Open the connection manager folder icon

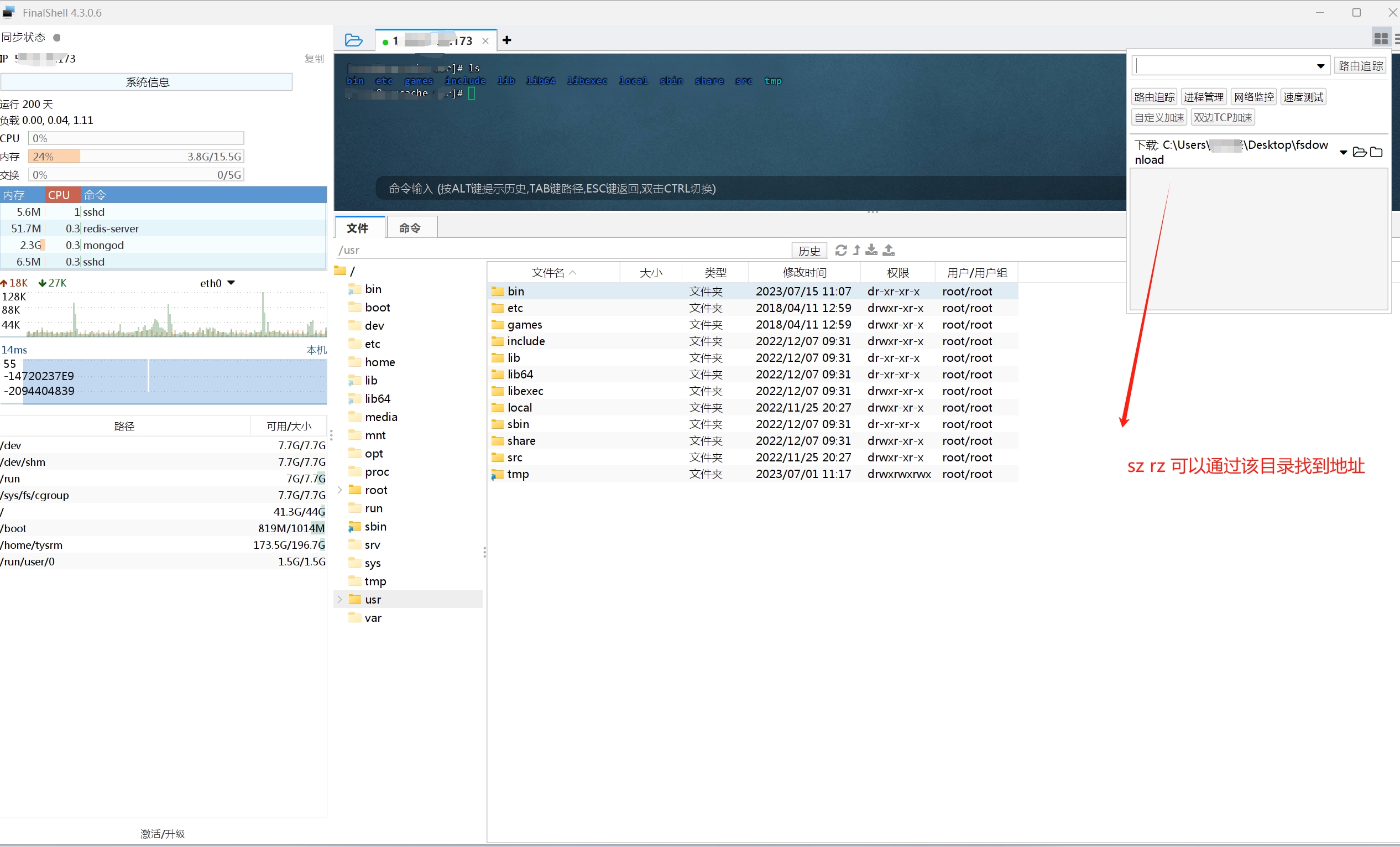(353, 40)
